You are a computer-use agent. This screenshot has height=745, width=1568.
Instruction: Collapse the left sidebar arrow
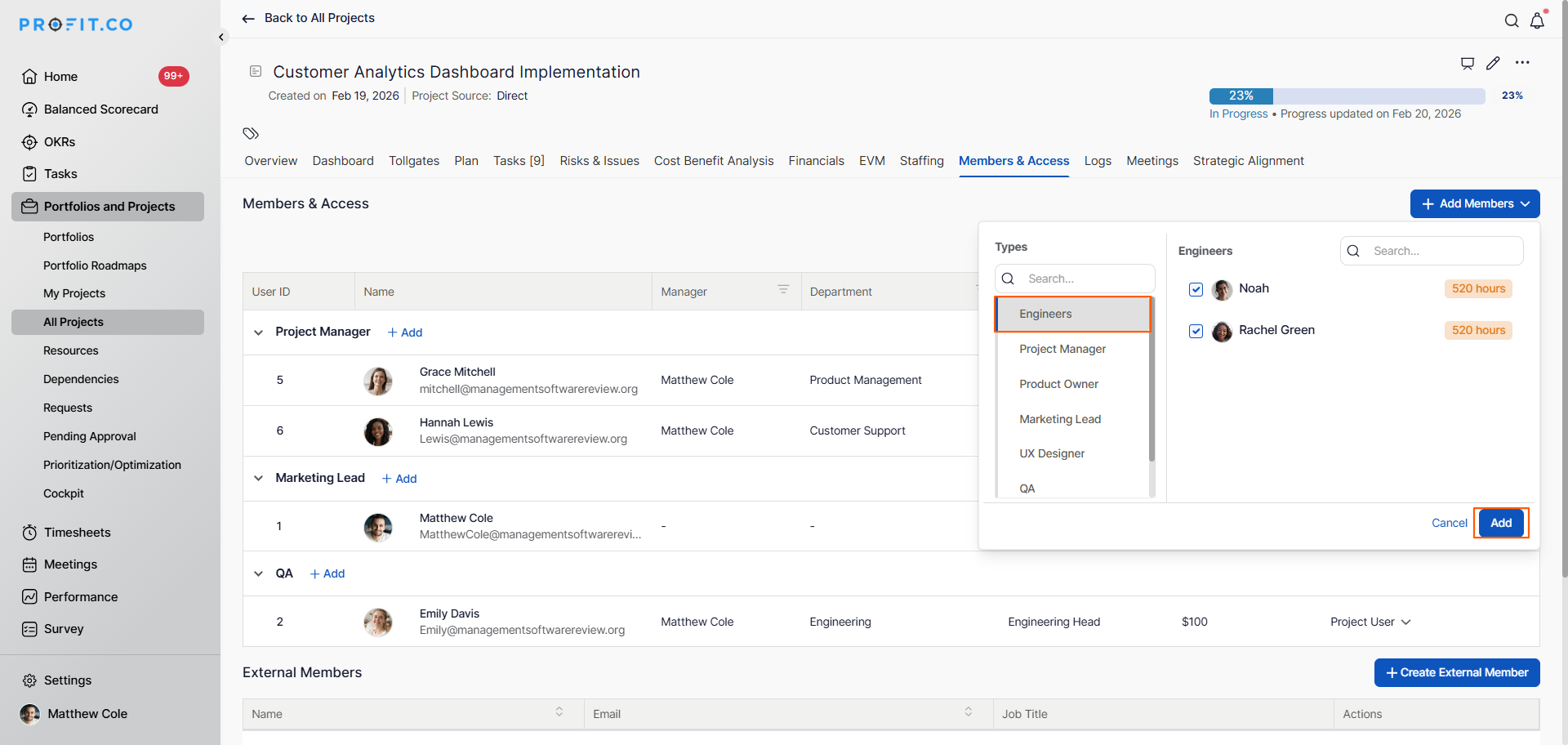[221, 38]
